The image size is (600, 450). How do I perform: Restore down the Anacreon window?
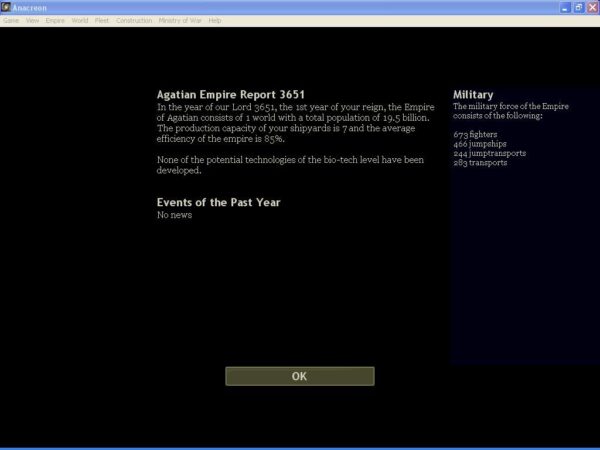point(578,7)
